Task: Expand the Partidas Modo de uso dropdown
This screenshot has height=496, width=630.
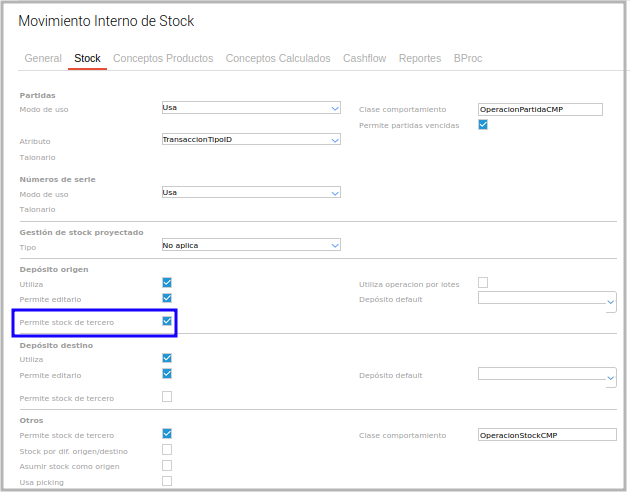Action: (251, 108)
